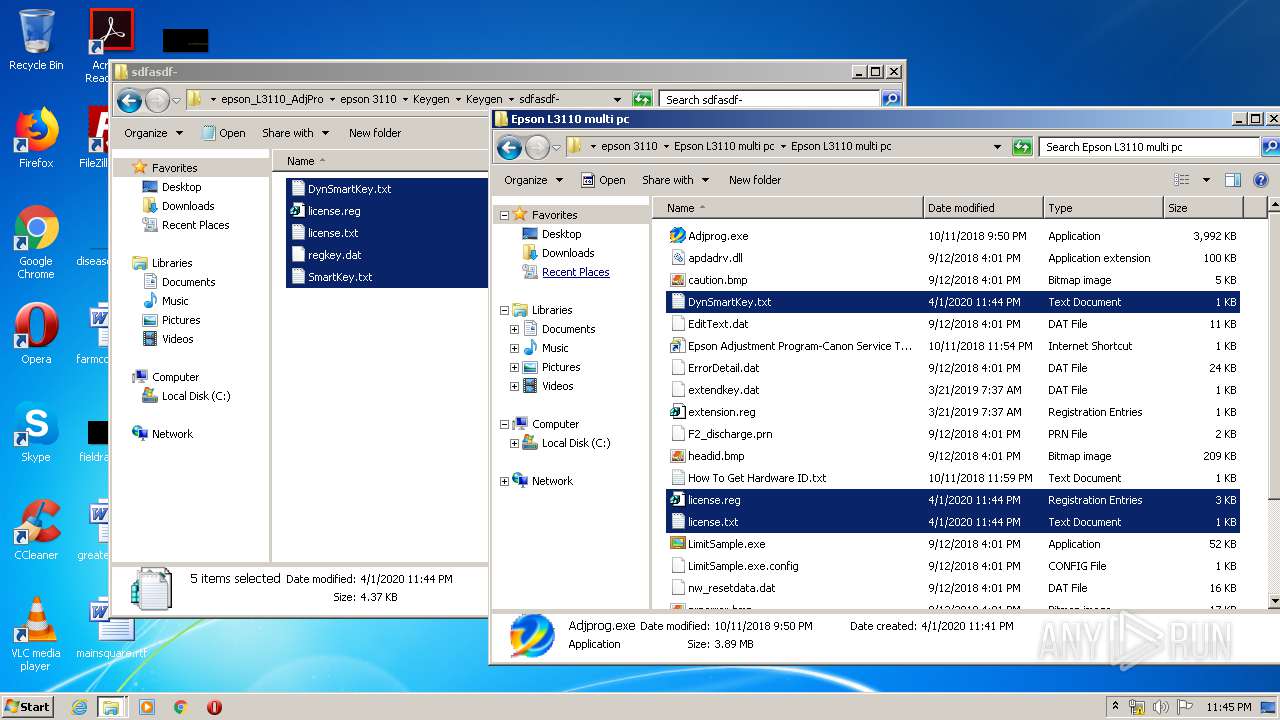Click Chrome icon in taskbar
1280x720 pixels.
181,707
